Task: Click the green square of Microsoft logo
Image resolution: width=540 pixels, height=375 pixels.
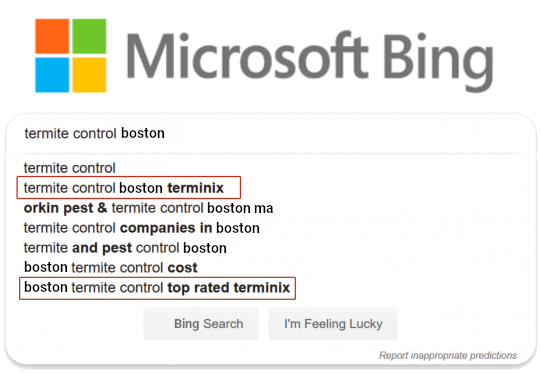Action: click(x=89, y=36)
